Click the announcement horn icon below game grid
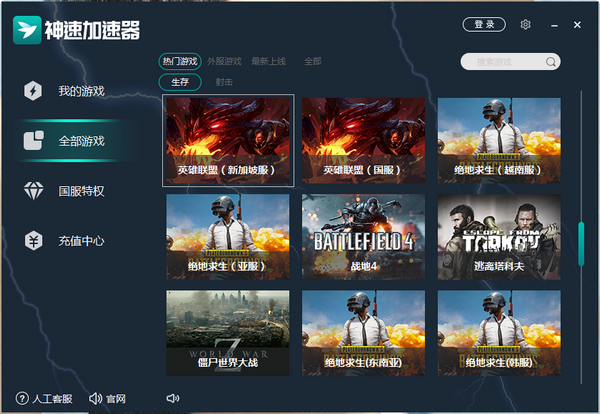This screenshot has height=414, width=600. (173, 398)
